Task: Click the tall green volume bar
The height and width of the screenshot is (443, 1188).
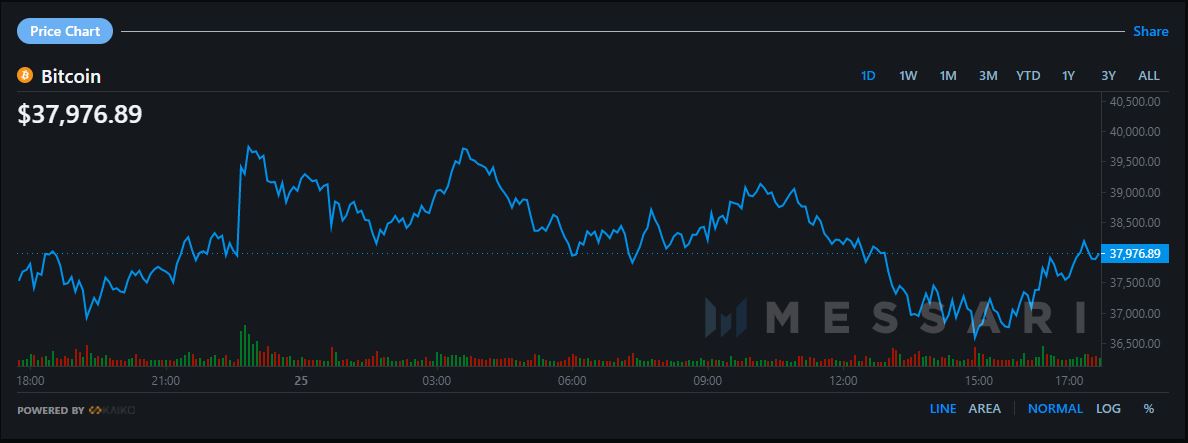Action: click(243, 346)
